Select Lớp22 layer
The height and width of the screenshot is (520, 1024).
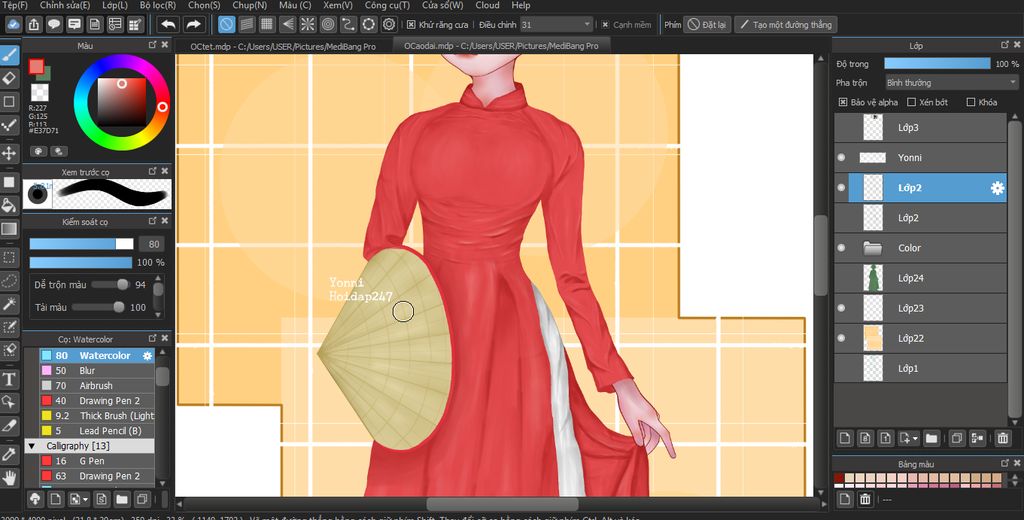[x=921, y=338]
